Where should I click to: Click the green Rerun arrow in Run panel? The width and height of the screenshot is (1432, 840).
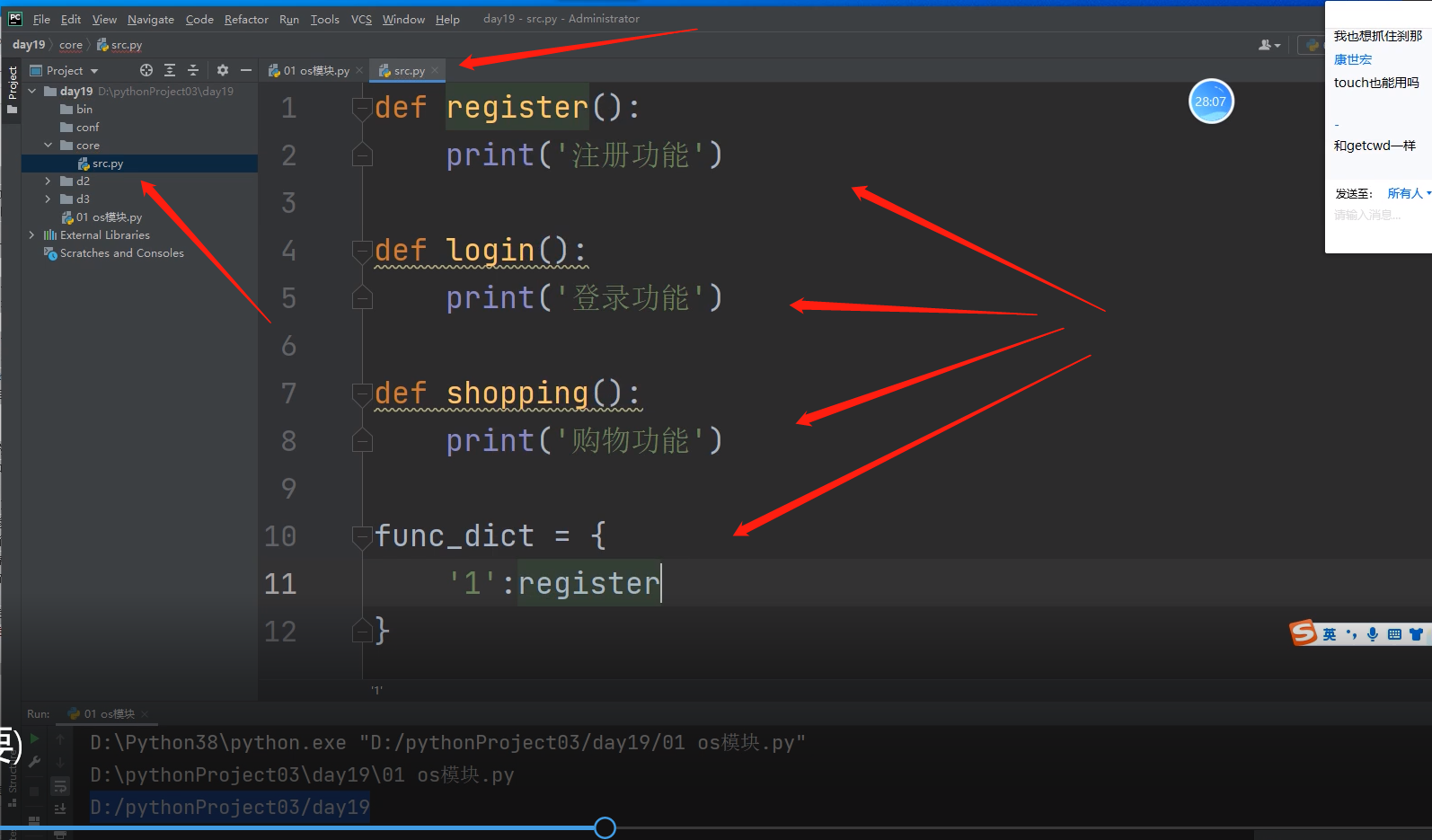pos(34,738)
